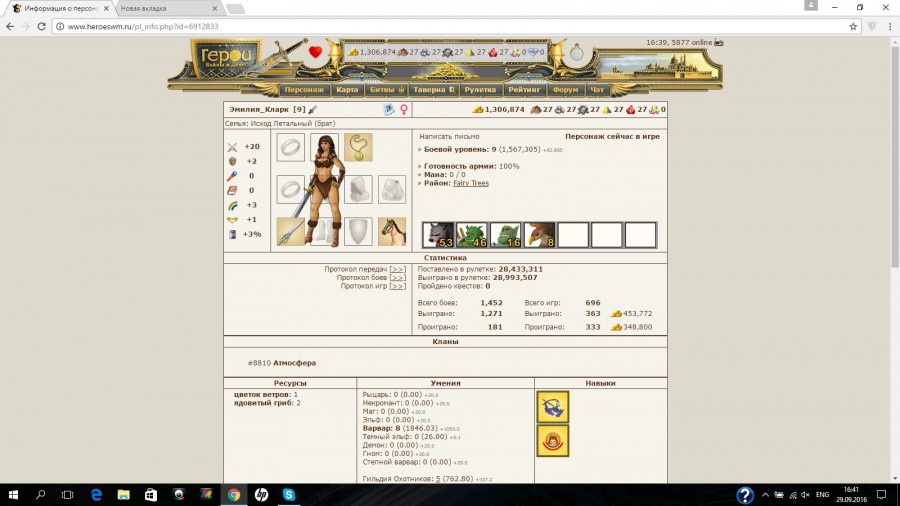Click the goblin unit with 46 count
The width and height of the screenshot is (900, 506).
(472, 235)
